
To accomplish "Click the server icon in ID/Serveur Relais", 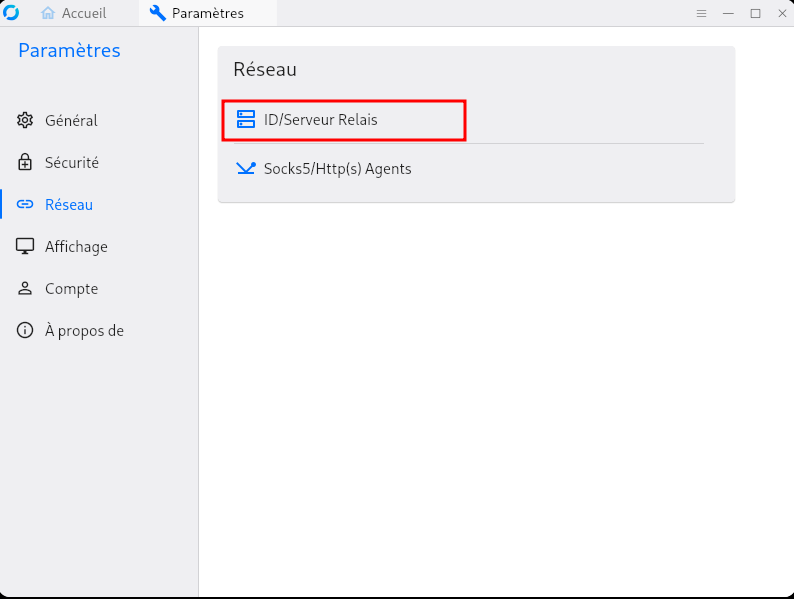I will (x=246, y=120).
